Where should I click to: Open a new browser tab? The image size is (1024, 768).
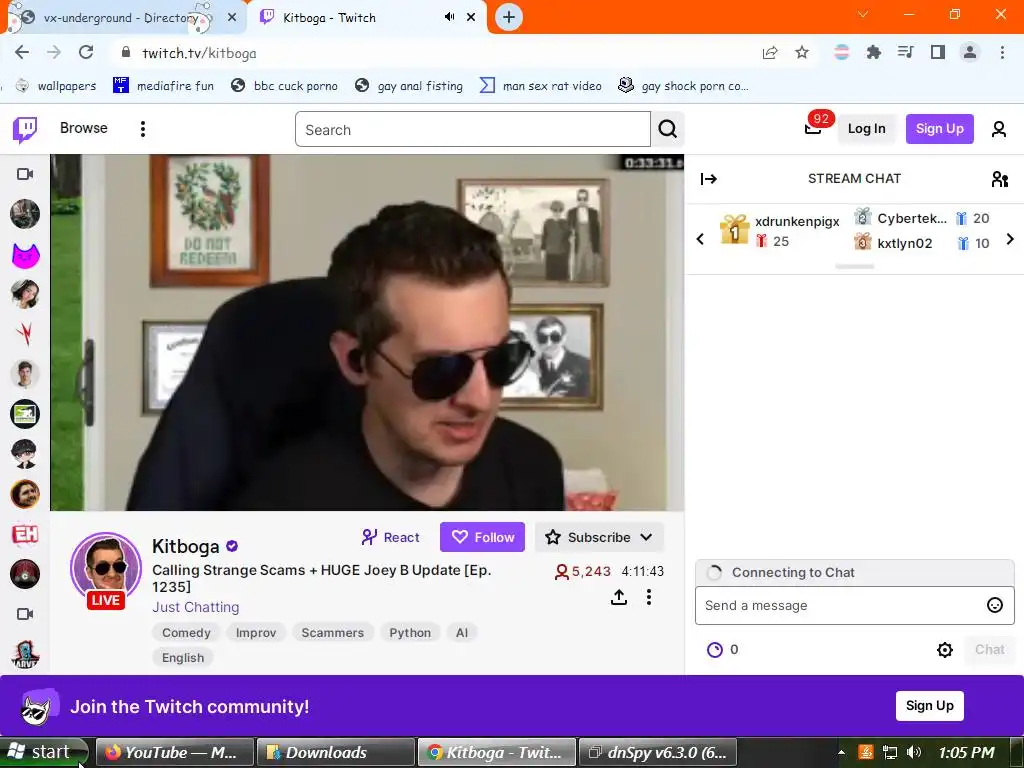509,17
